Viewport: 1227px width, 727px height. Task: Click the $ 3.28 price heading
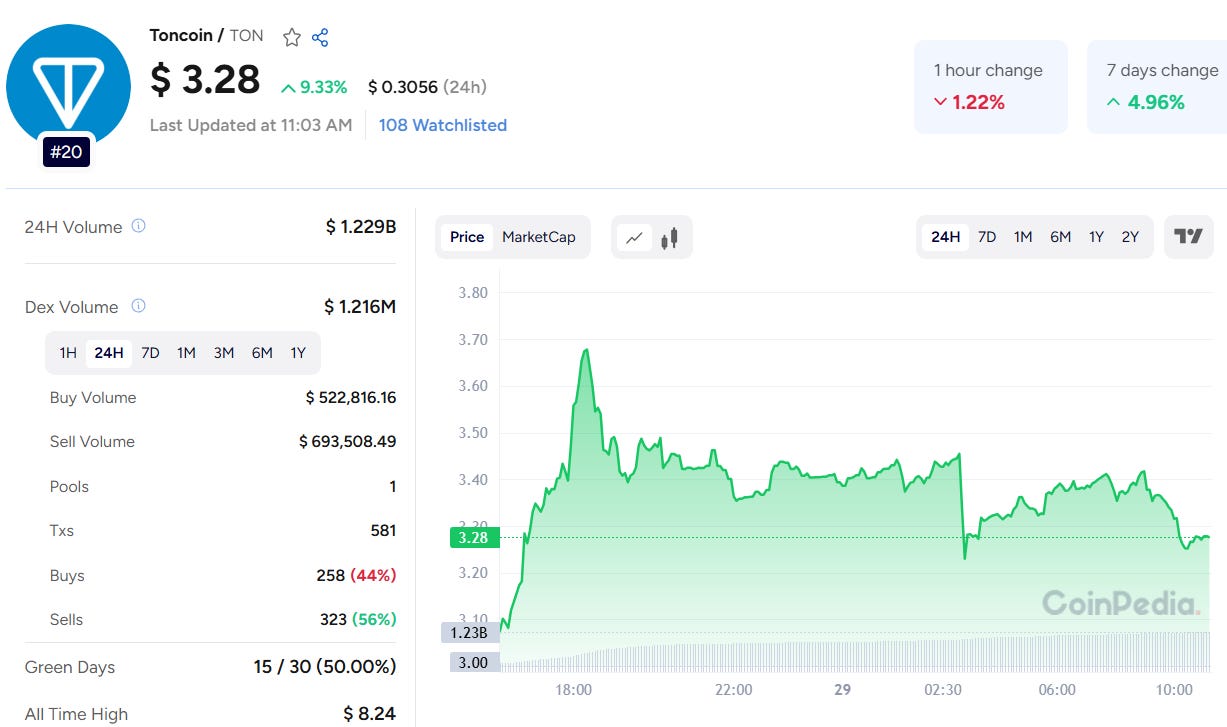[x=205, y=80]
